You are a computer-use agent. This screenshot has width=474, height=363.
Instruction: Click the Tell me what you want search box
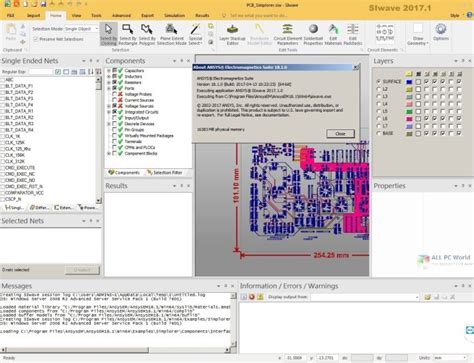pyautogui.click(x=258, y=15)
